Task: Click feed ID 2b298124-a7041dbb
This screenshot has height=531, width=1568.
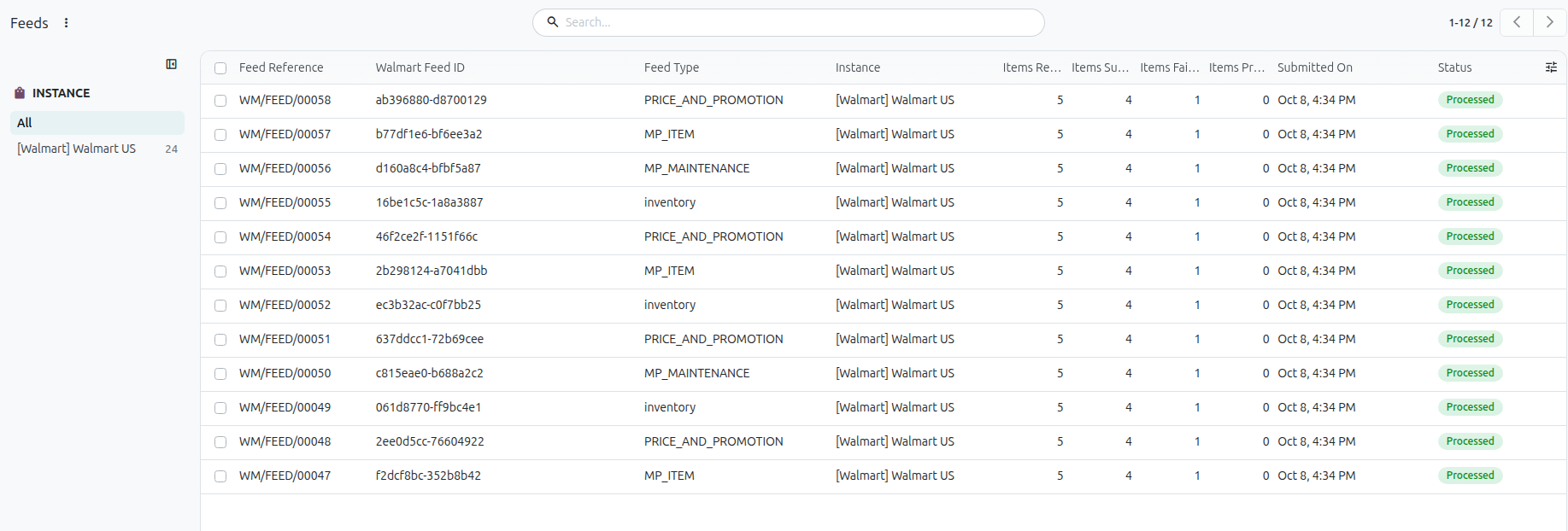Action: (x=432, y=271)
